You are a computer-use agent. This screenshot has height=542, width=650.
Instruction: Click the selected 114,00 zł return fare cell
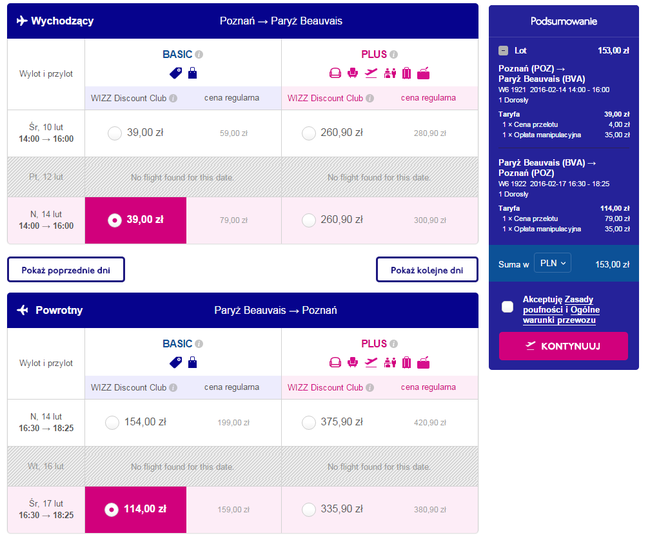pyautogui.click(x=135, y=508)
